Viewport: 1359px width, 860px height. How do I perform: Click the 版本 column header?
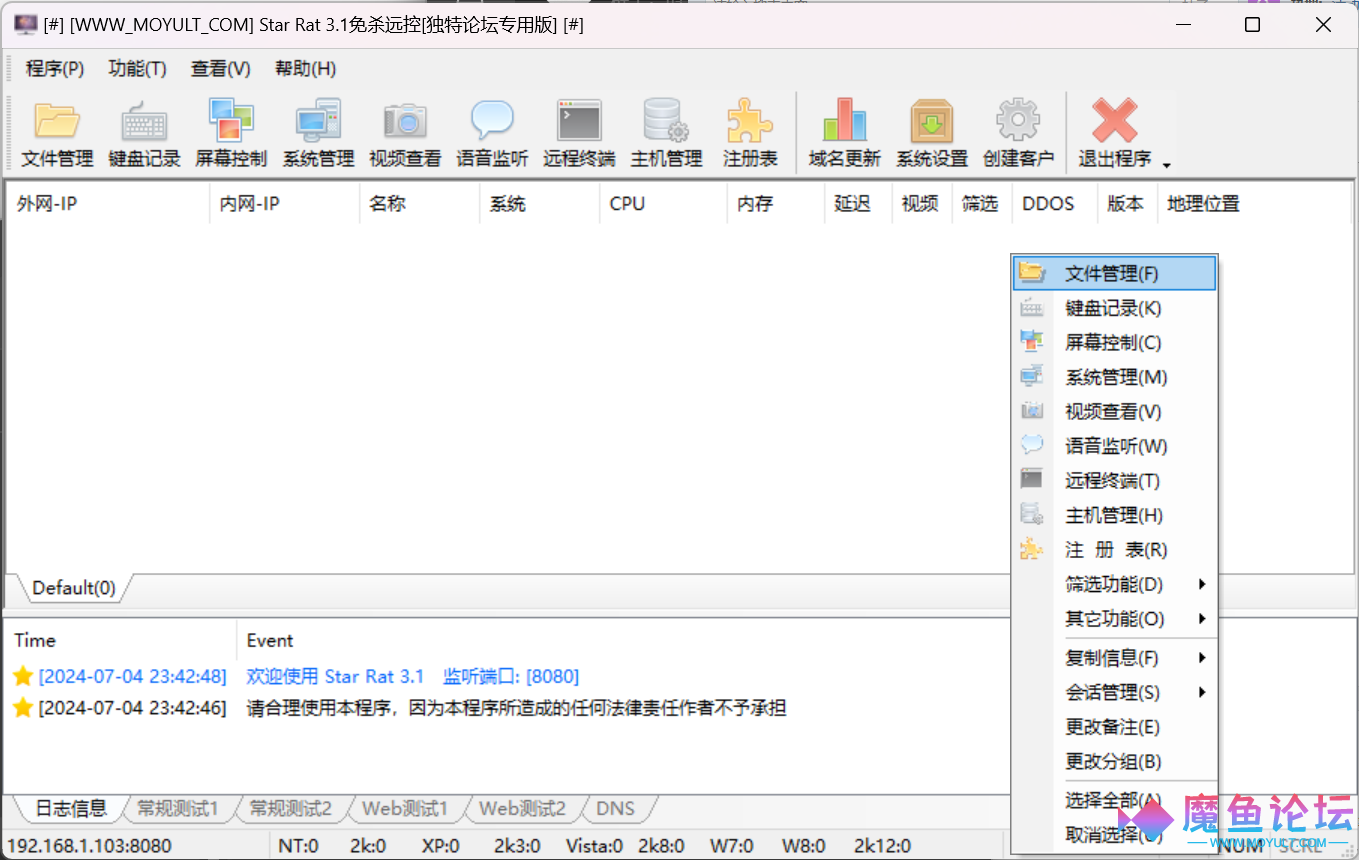(x=1127, y=203)
